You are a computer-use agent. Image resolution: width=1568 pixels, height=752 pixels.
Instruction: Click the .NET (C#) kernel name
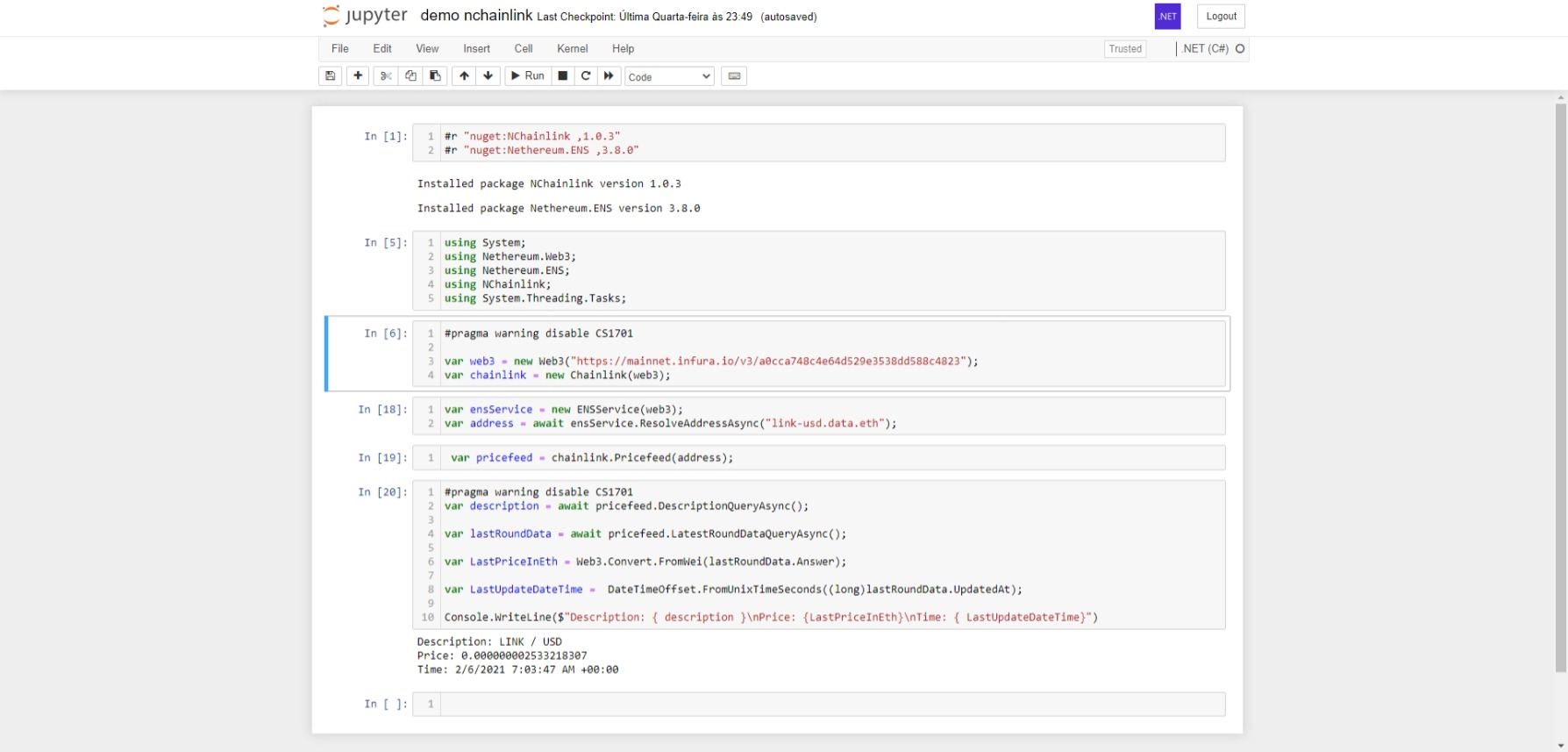1205,49
